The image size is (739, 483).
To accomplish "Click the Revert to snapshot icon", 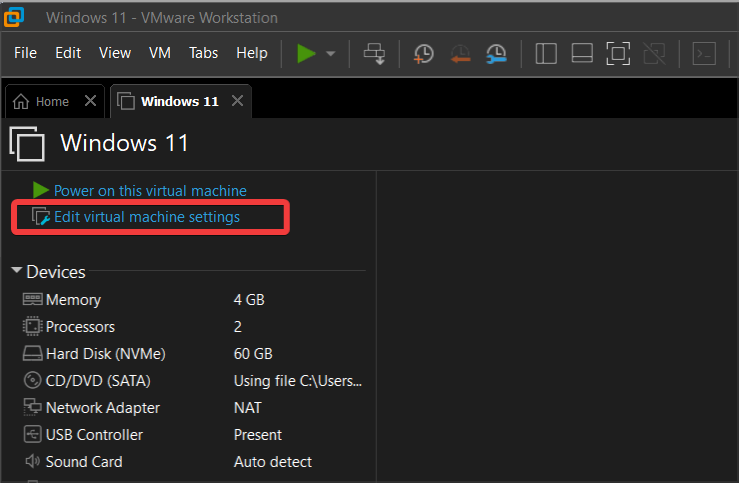I will click(460, 54).
